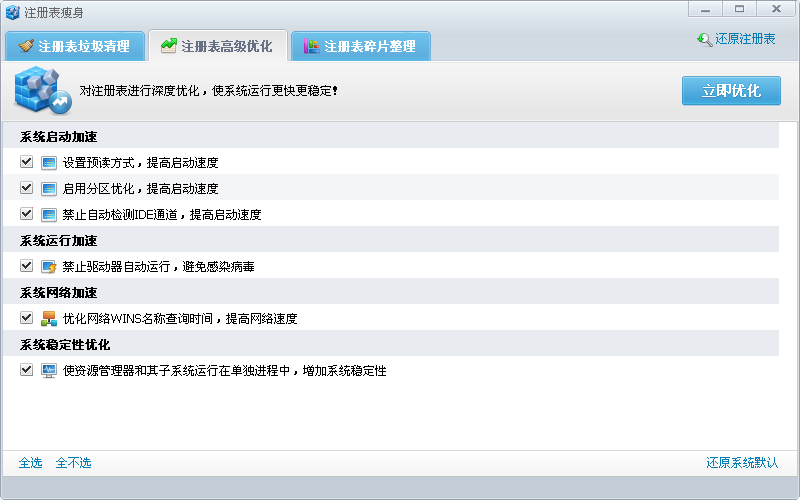Click the icon next to 启用分区优化

[x=49, y=189]
